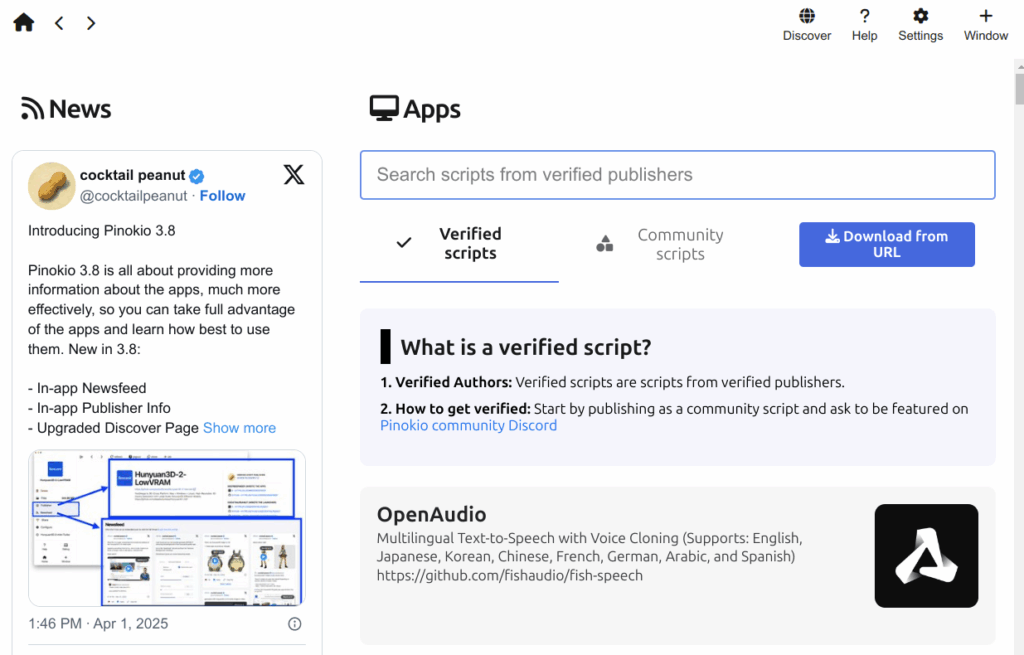Switch to the Verified scripts tab
The height and width of the screenshot is (655, 1024).
tap(459, 244)
